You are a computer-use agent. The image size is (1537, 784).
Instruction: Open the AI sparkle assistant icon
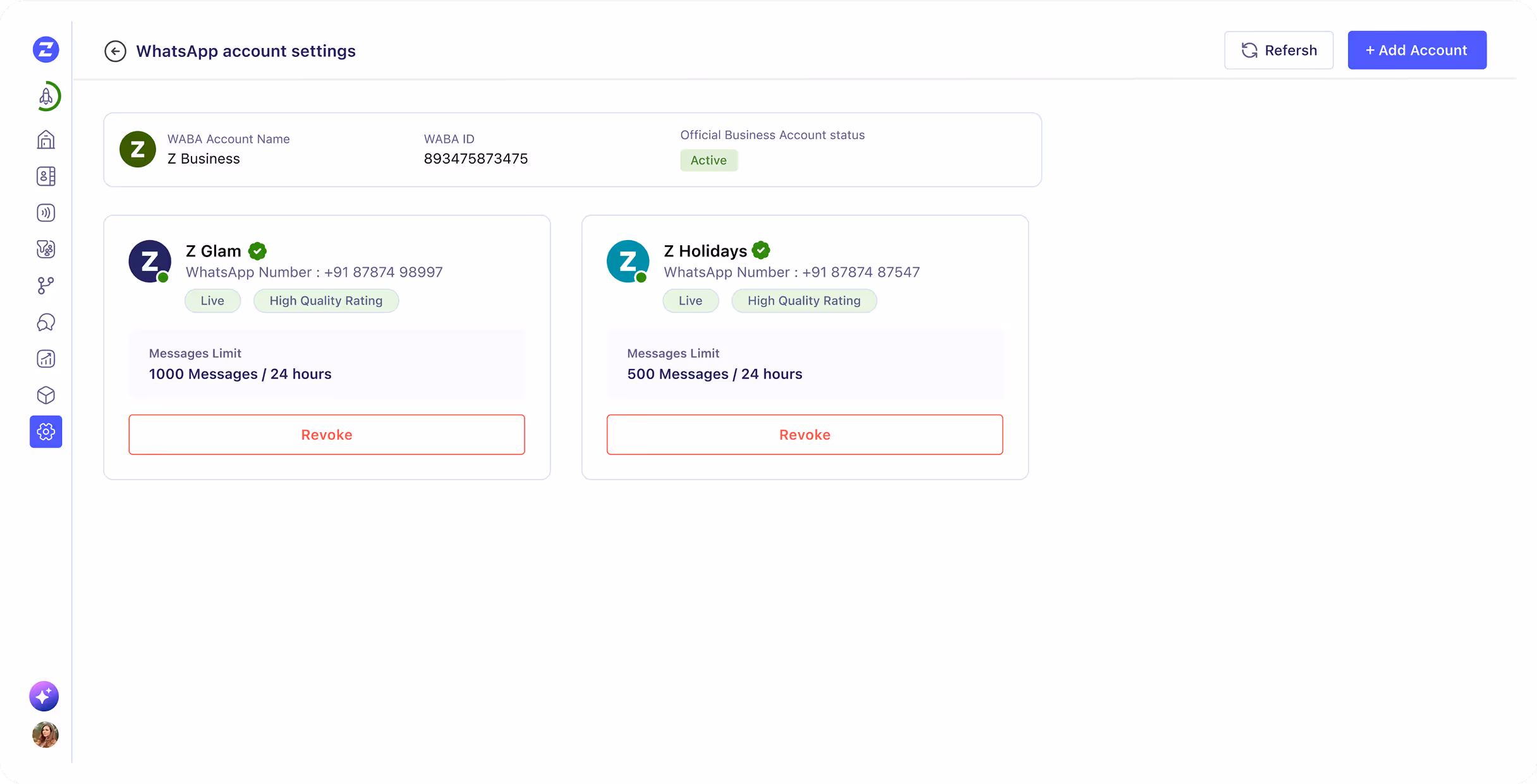(44, 696)
